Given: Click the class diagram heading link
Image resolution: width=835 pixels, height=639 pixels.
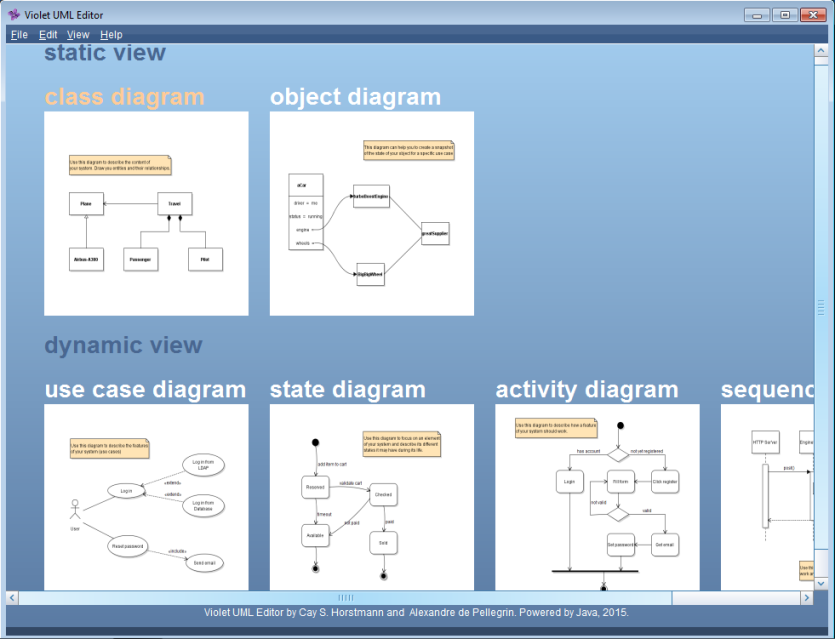Looking at the screenshot, I should (125, 97).
